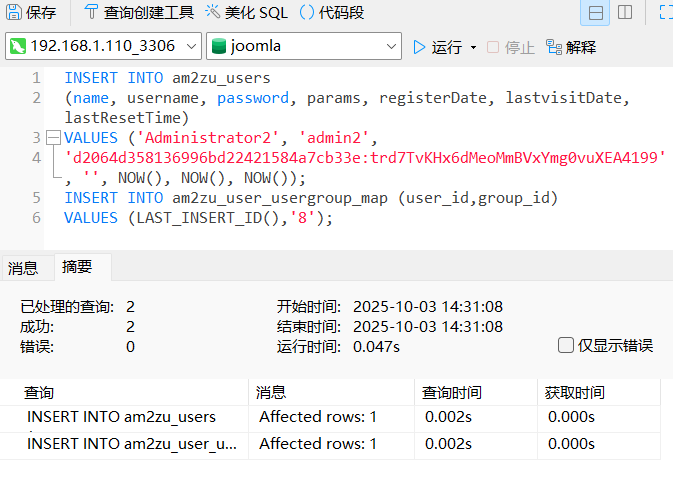673x491 pixels.
Task: Click the 消息 column header in results
Action: [271, 393]
